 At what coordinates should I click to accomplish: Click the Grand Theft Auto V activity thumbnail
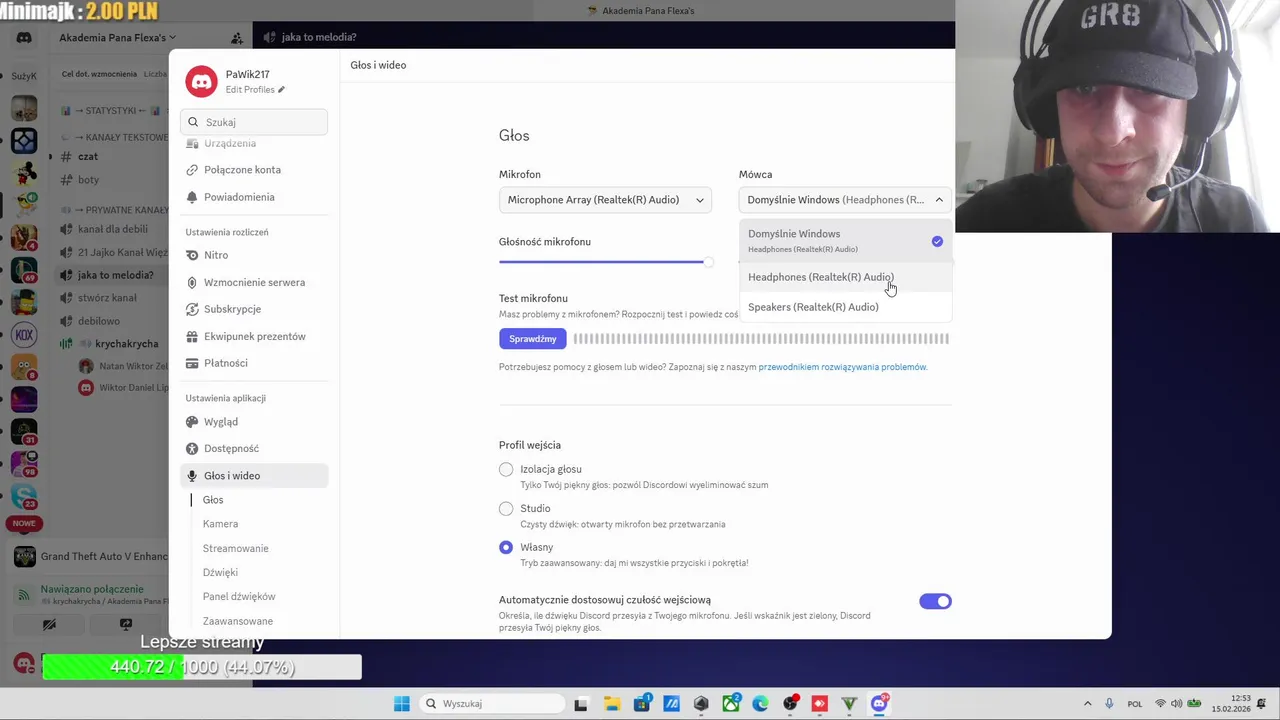click(x=25, y=557)
